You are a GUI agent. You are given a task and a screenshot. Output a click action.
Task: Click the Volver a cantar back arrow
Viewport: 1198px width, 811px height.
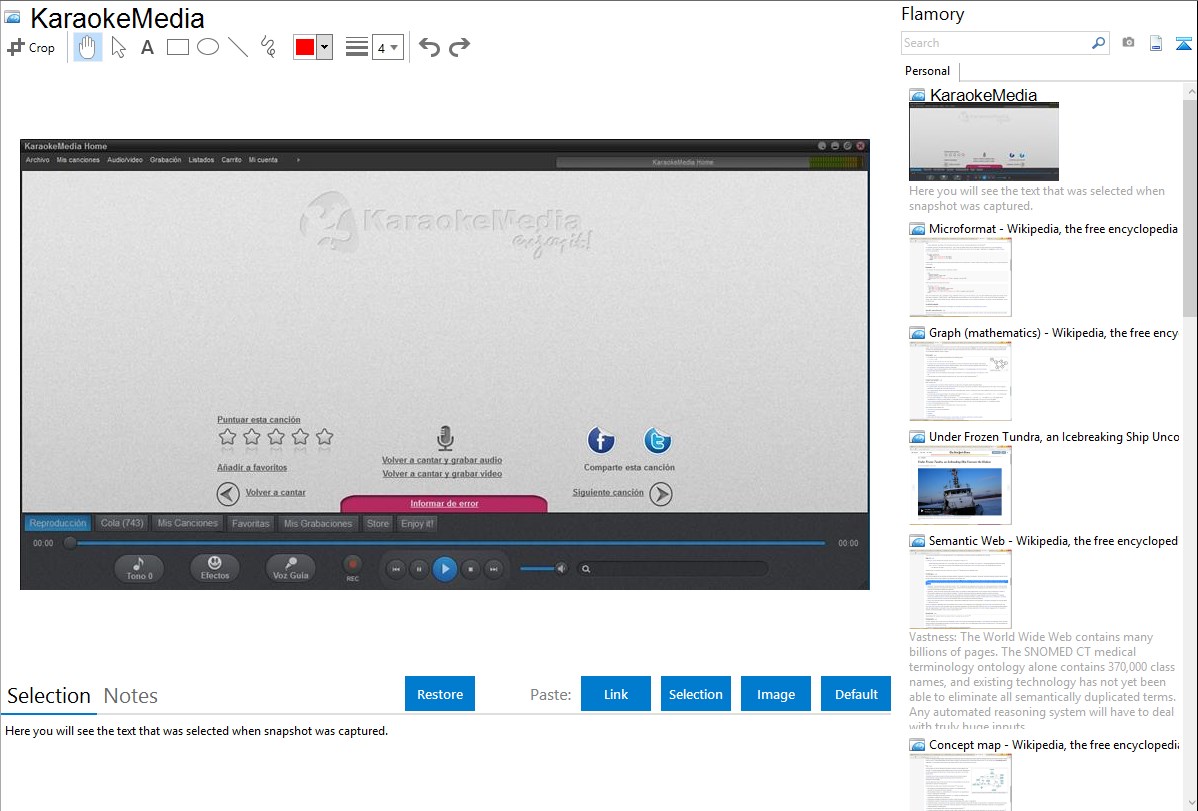(x=228, y=494)
